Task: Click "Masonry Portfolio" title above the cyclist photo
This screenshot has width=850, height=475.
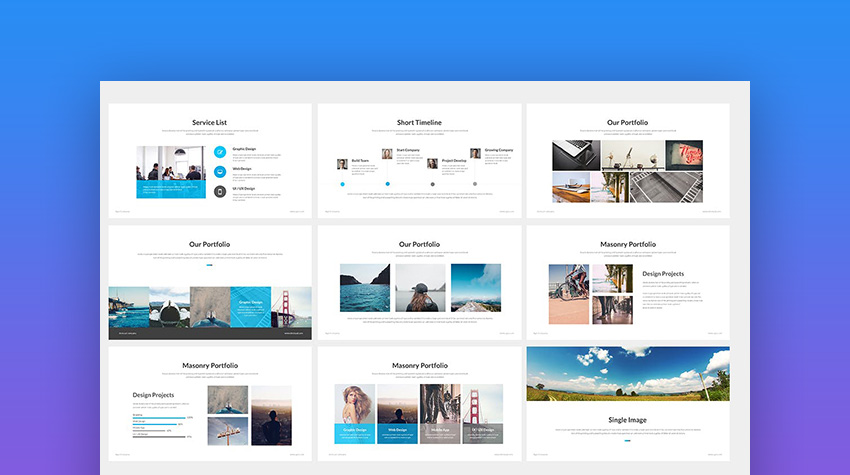Action: [x=628, y=245]
